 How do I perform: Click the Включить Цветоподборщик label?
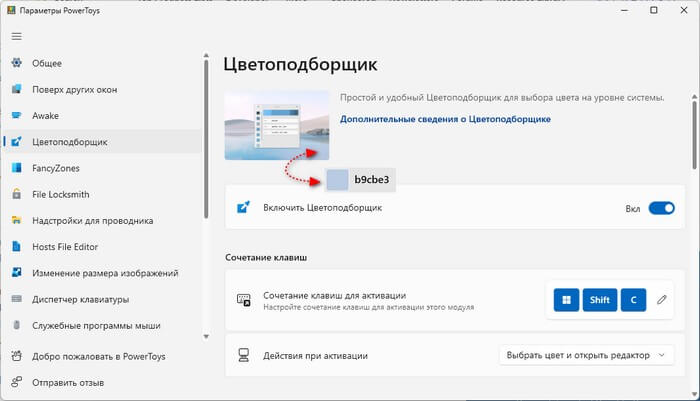coord(322,208)
